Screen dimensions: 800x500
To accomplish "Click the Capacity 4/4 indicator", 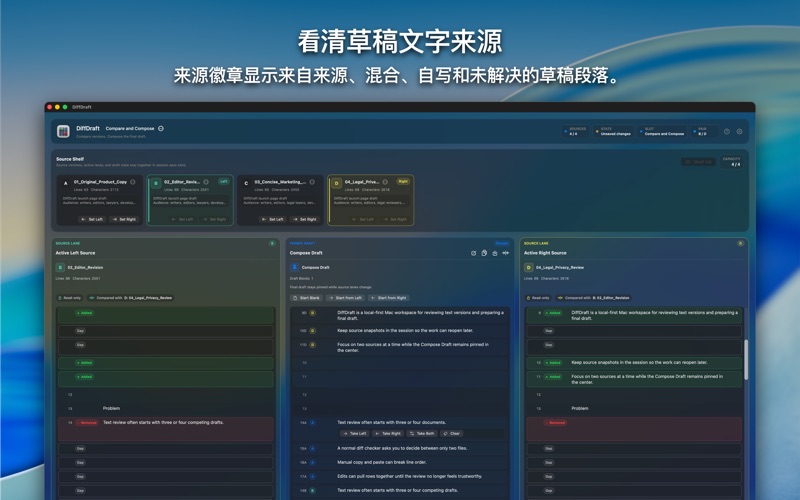I will point(732,162).
